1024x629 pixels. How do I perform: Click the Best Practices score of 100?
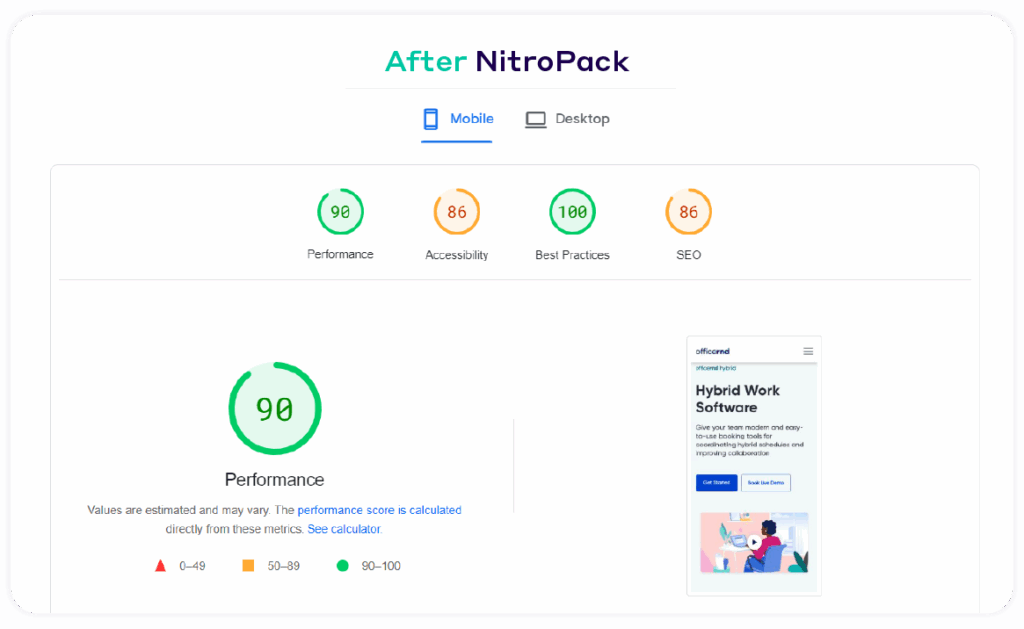tap(572, 211)
